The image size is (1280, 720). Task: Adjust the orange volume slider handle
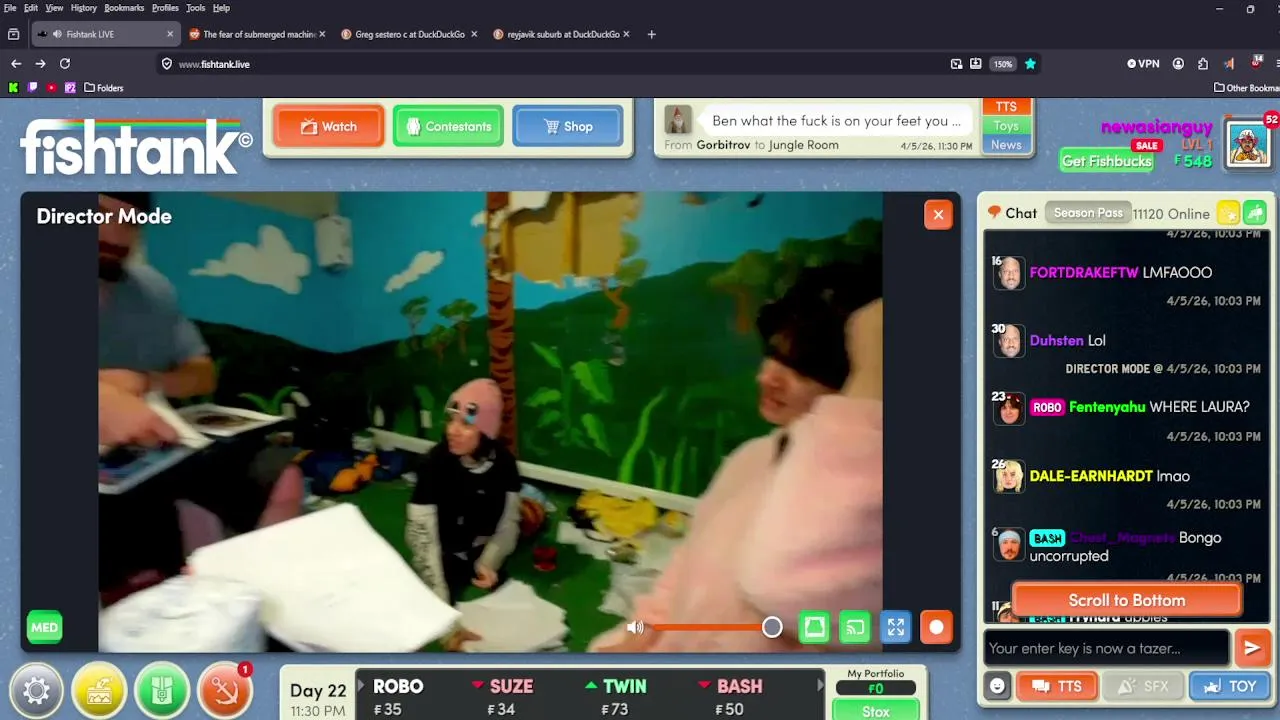pos(772,627)
